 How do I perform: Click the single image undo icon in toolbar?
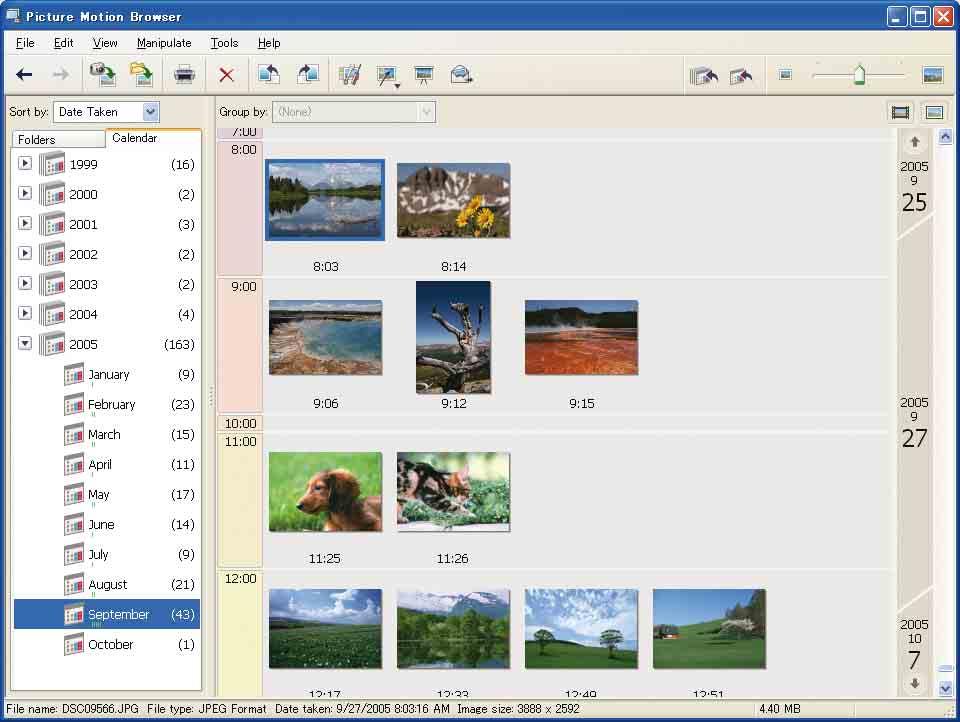741,76
